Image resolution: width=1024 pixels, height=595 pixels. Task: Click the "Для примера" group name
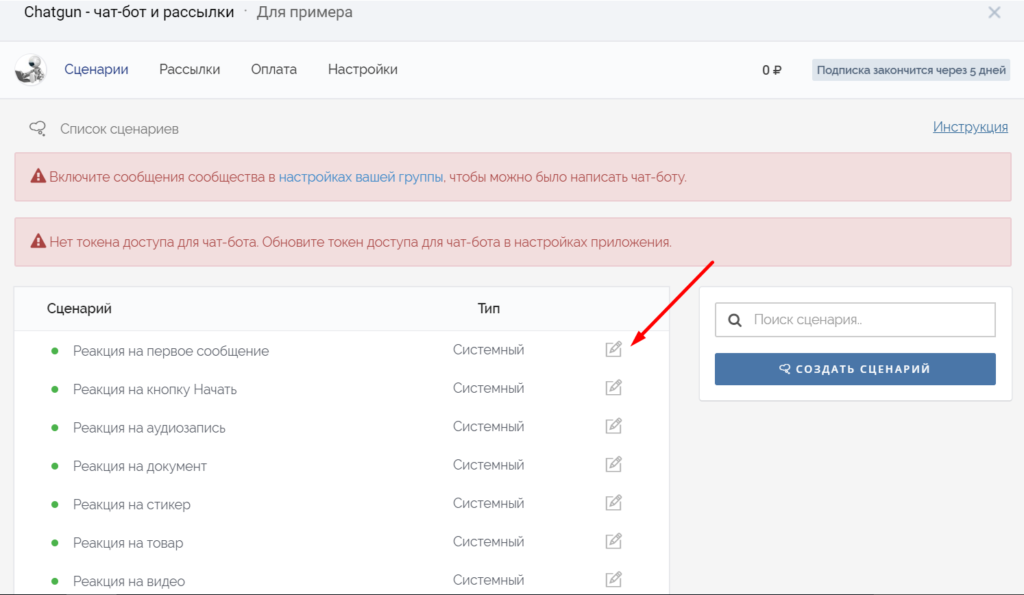pos(304,12)
